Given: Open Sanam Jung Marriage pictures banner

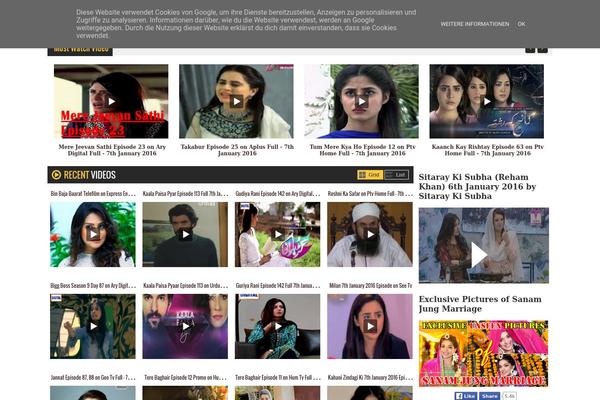Looking at the screenshot, I should (x=483, y=354).
